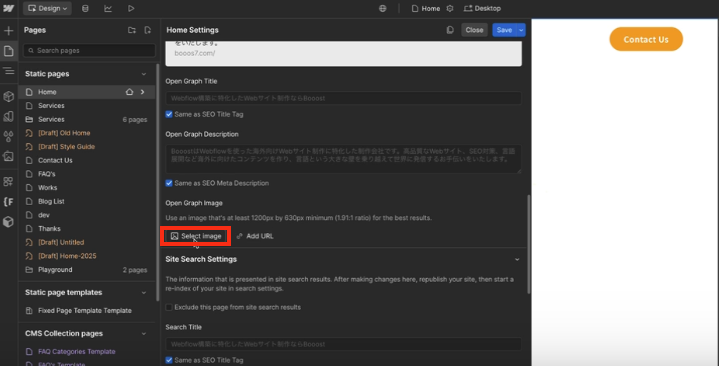Open the Variables icon in sidebar
Viewport: 719px width, 366px height.
point(8,116)
